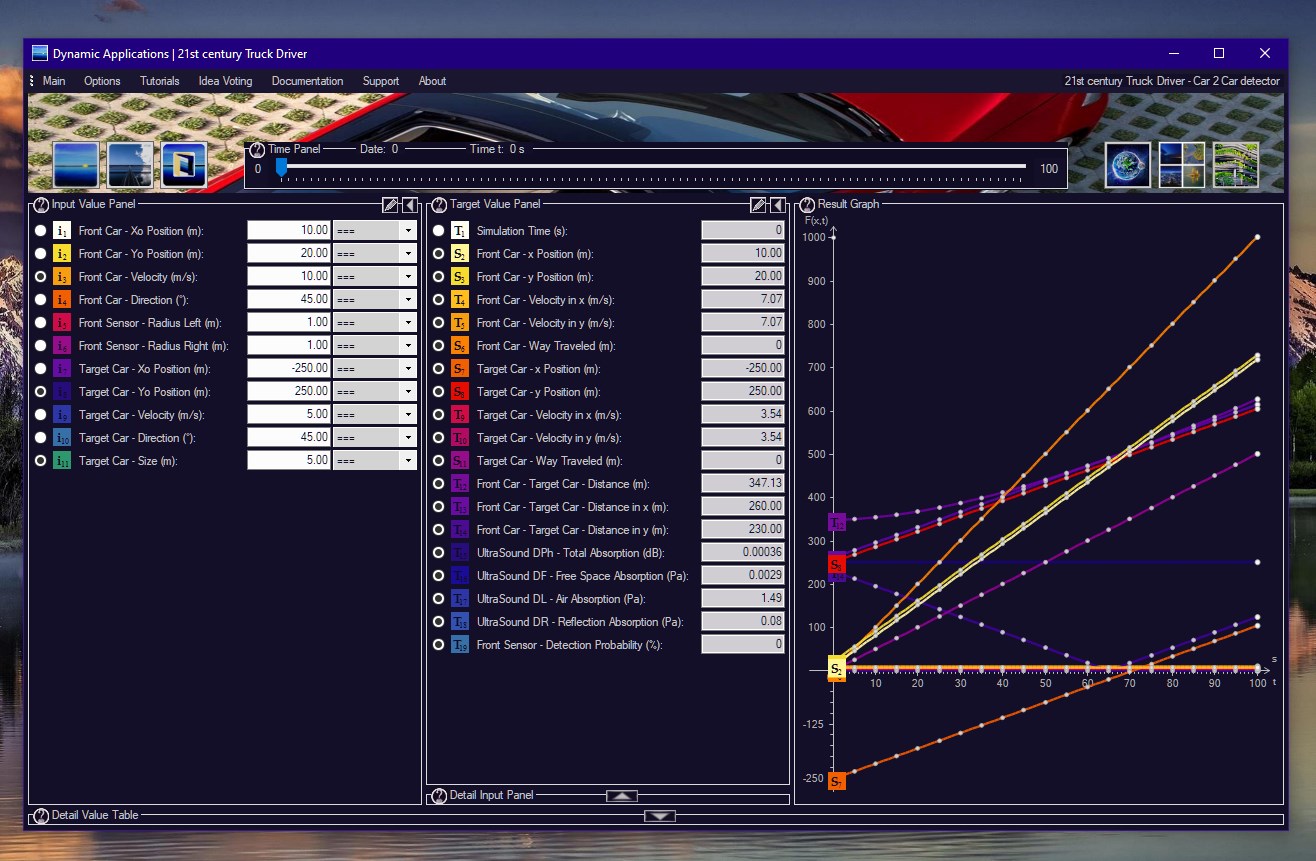Click the pencil edit icon in Target Value Panel
The height and width of the screenshot is (861, 1316).
click(759, 205)
